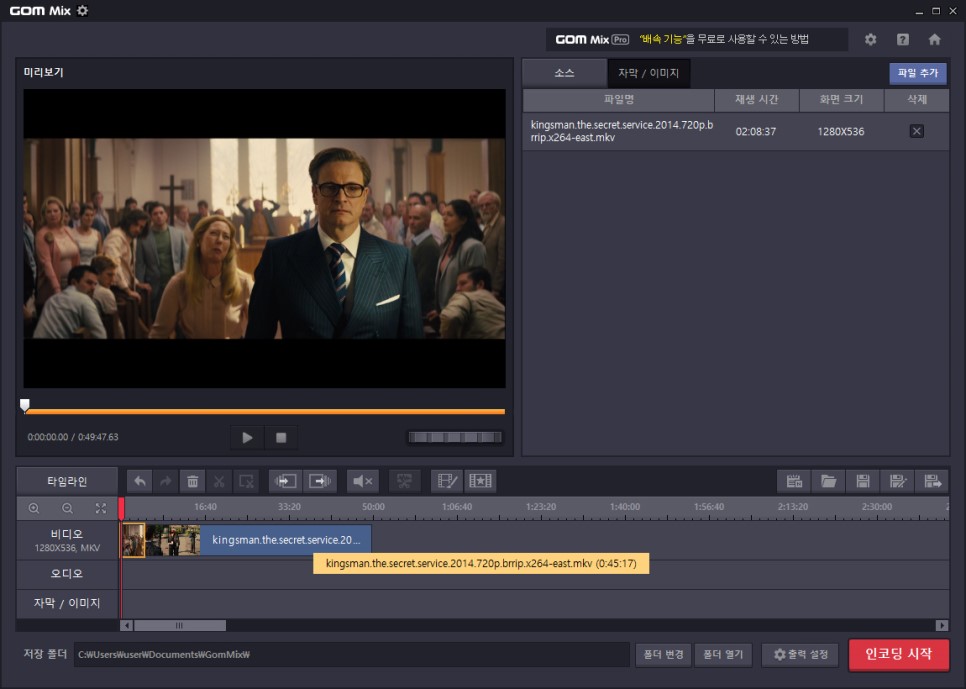
Task: Click the 자막 / 이미지 track label
Action: point(67,603)
